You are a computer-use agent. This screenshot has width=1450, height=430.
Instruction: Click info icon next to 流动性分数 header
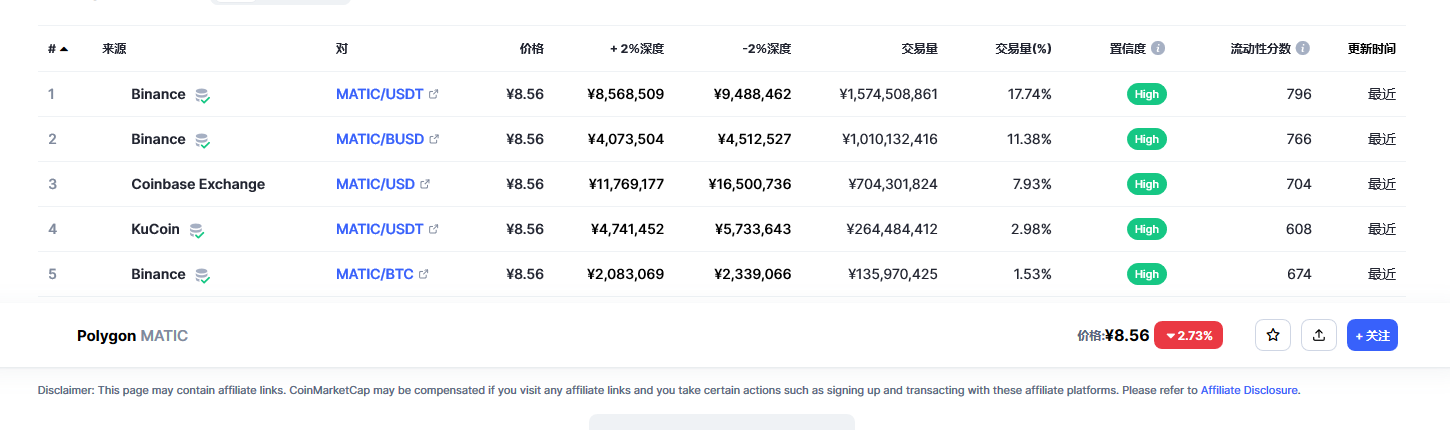tap(1303, 48)
